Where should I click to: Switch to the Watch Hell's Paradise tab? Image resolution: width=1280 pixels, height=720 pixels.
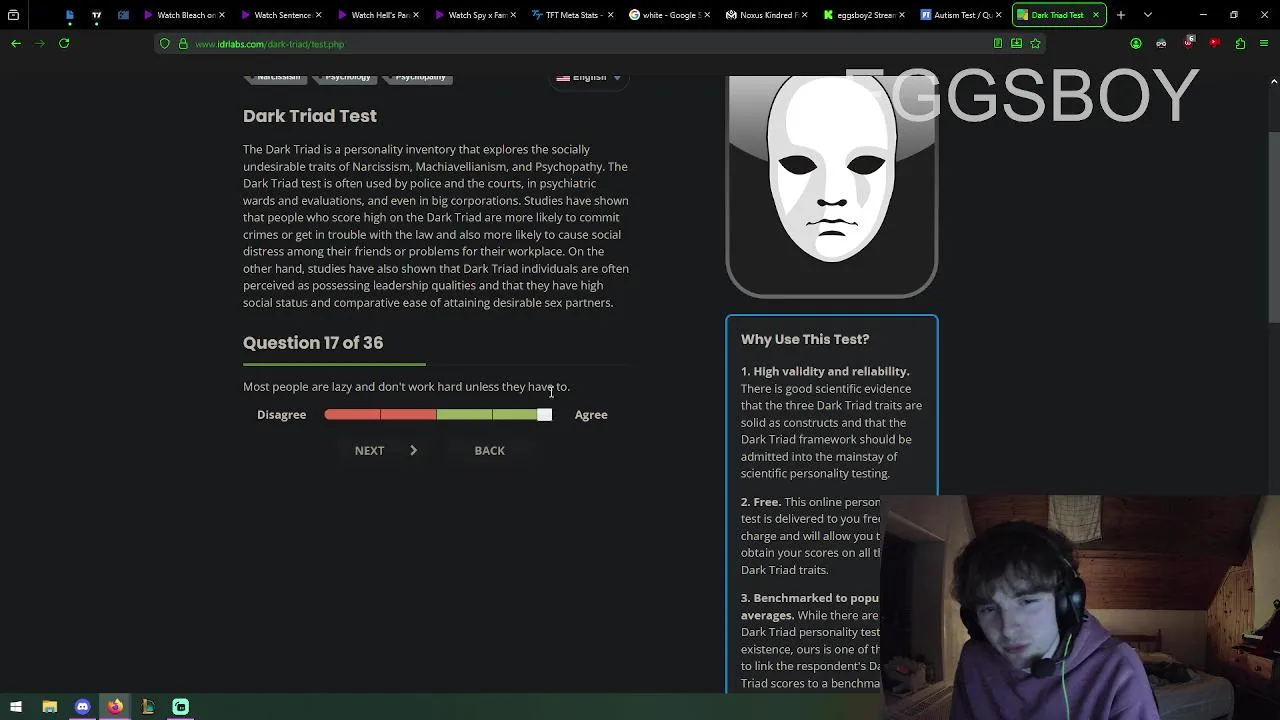pos(380,15)
